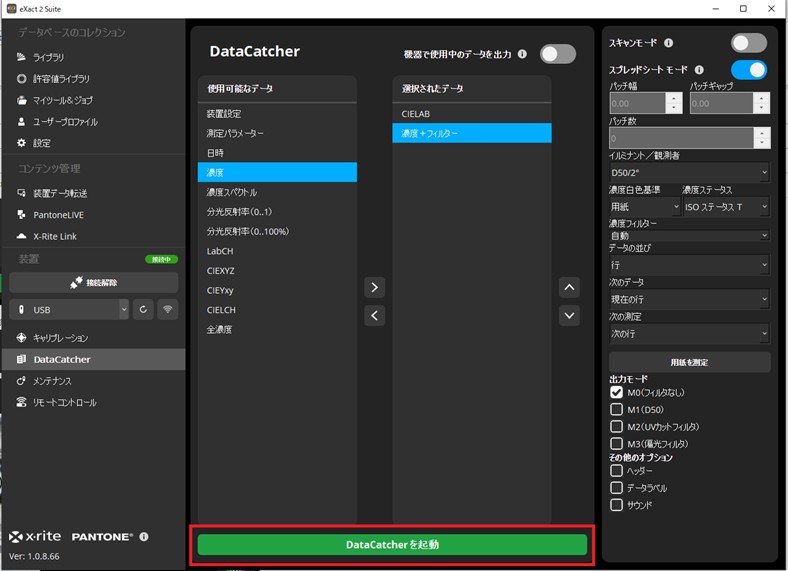Viewport: 788px width, 571px height.
Task: Click the キャリブレーション target icon
Action: coord(22,338)
